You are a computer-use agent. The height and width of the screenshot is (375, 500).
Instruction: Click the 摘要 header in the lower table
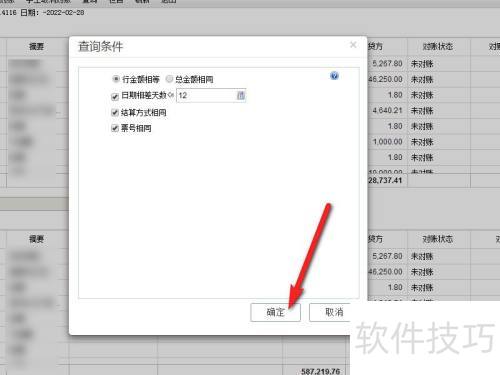pos(37,239)
